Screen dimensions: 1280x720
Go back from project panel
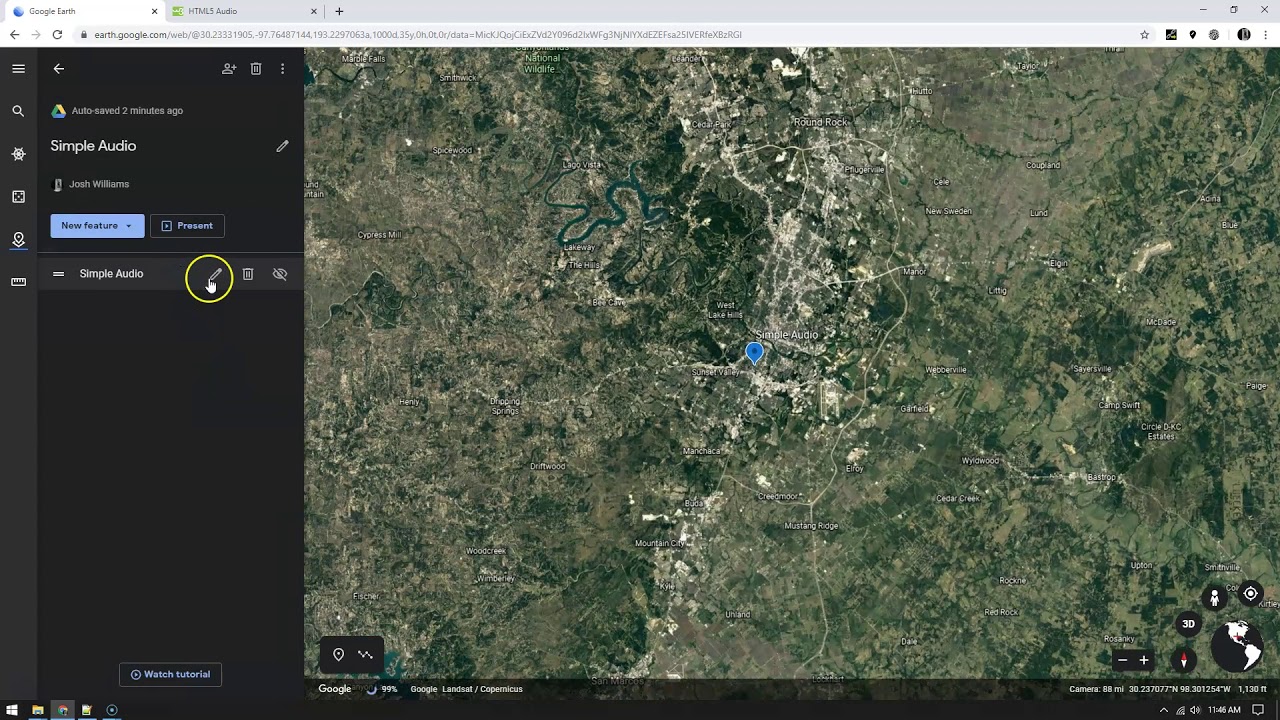coord(59,69)
